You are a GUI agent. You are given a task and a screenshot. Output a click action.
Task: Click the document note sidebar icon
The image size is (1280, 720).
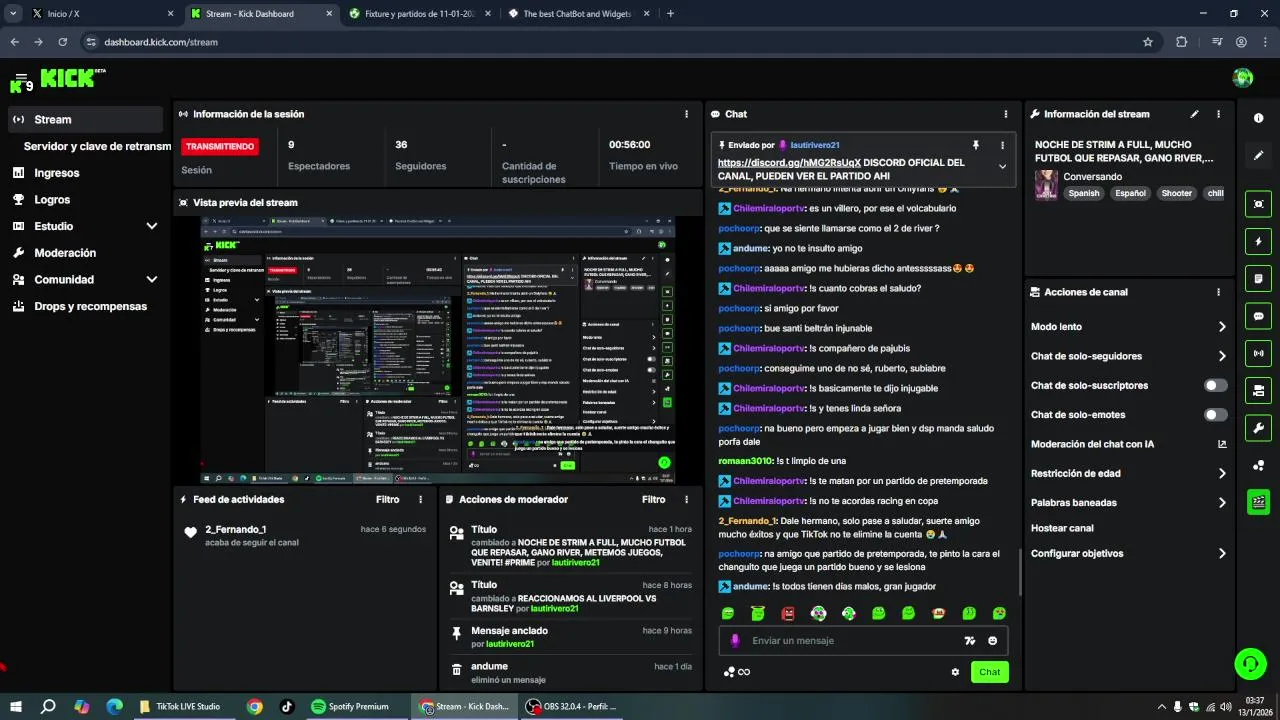click(1258, 278)
